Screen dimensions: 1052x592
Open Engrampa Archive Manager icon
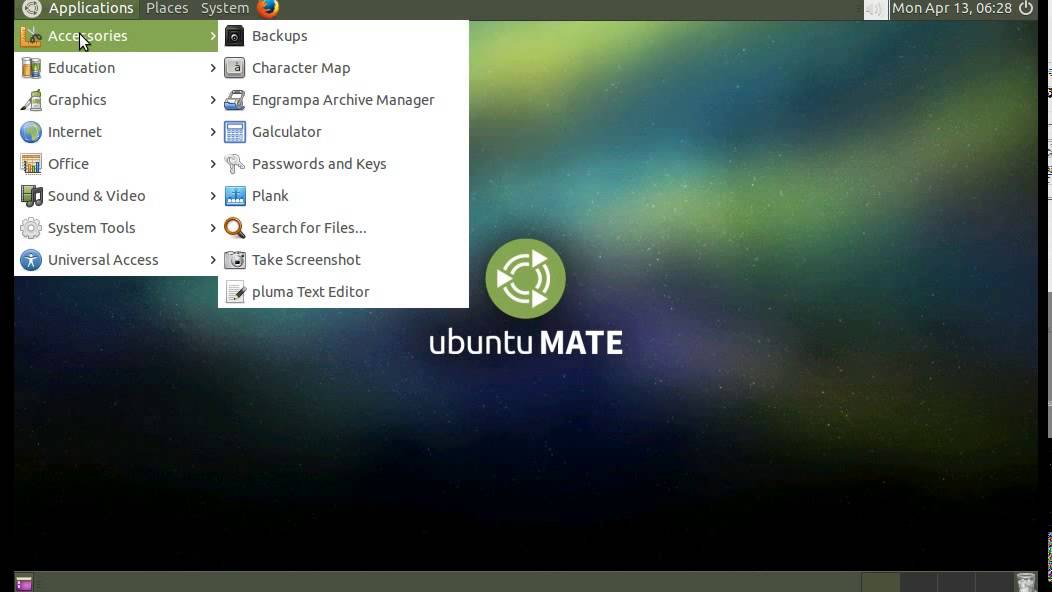click(x=234, y=100)
